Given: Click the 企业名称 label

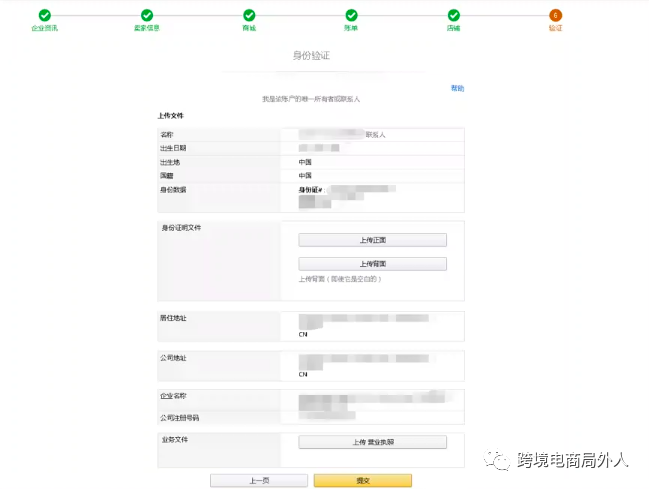Looking at the screenshot, I should click(x=173, y=396).
